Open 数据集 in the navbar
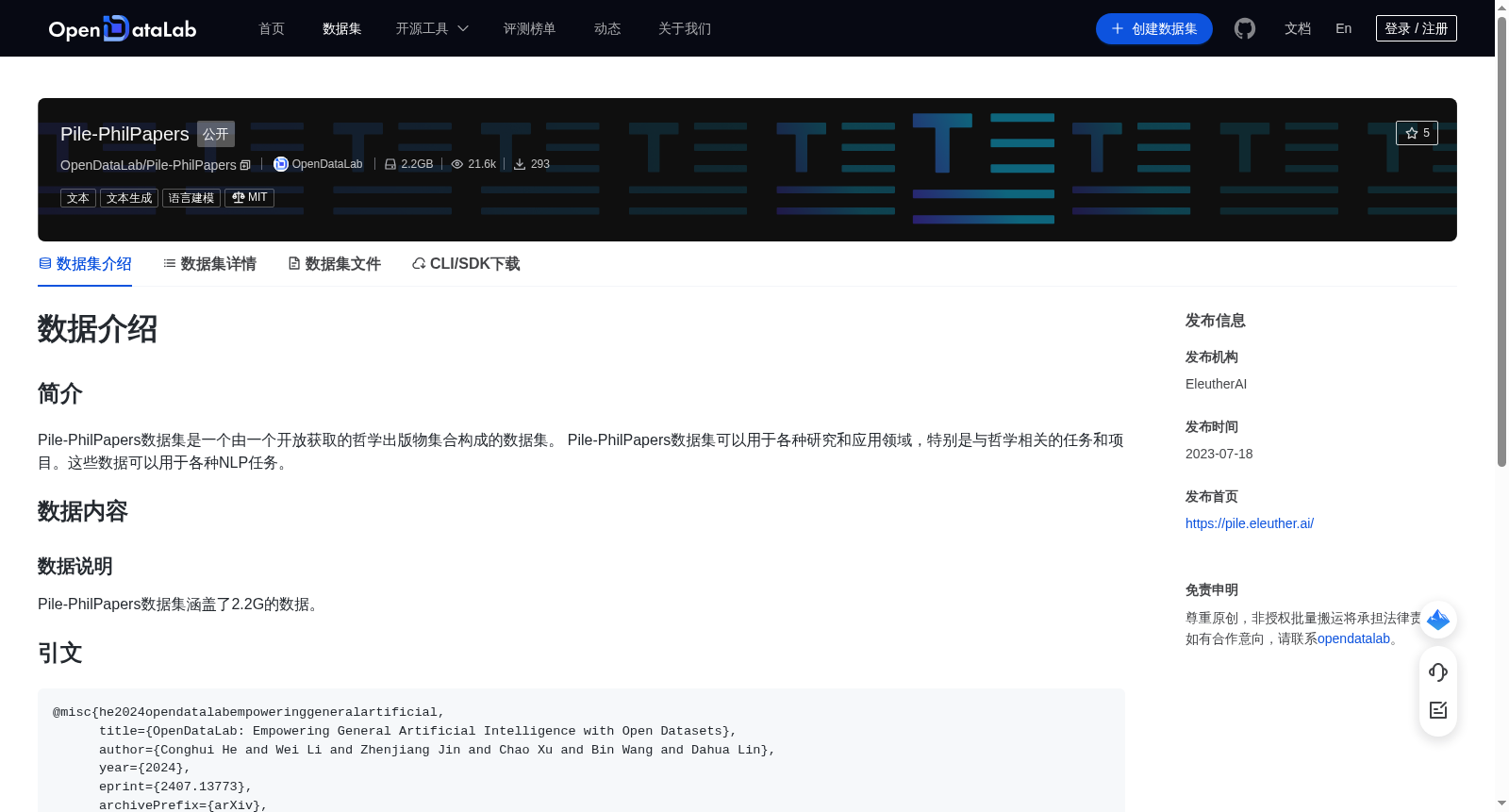This screenshot has height=812, width=1509. pyautogui.click(x=342, y=29)
